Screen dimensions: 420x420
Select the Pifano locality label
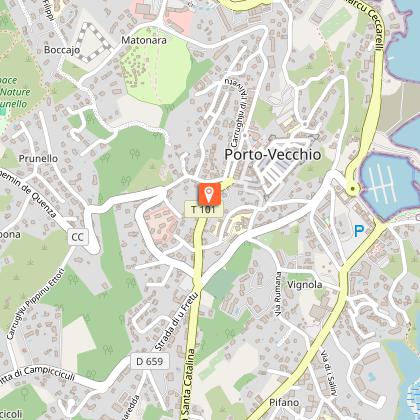284,402
